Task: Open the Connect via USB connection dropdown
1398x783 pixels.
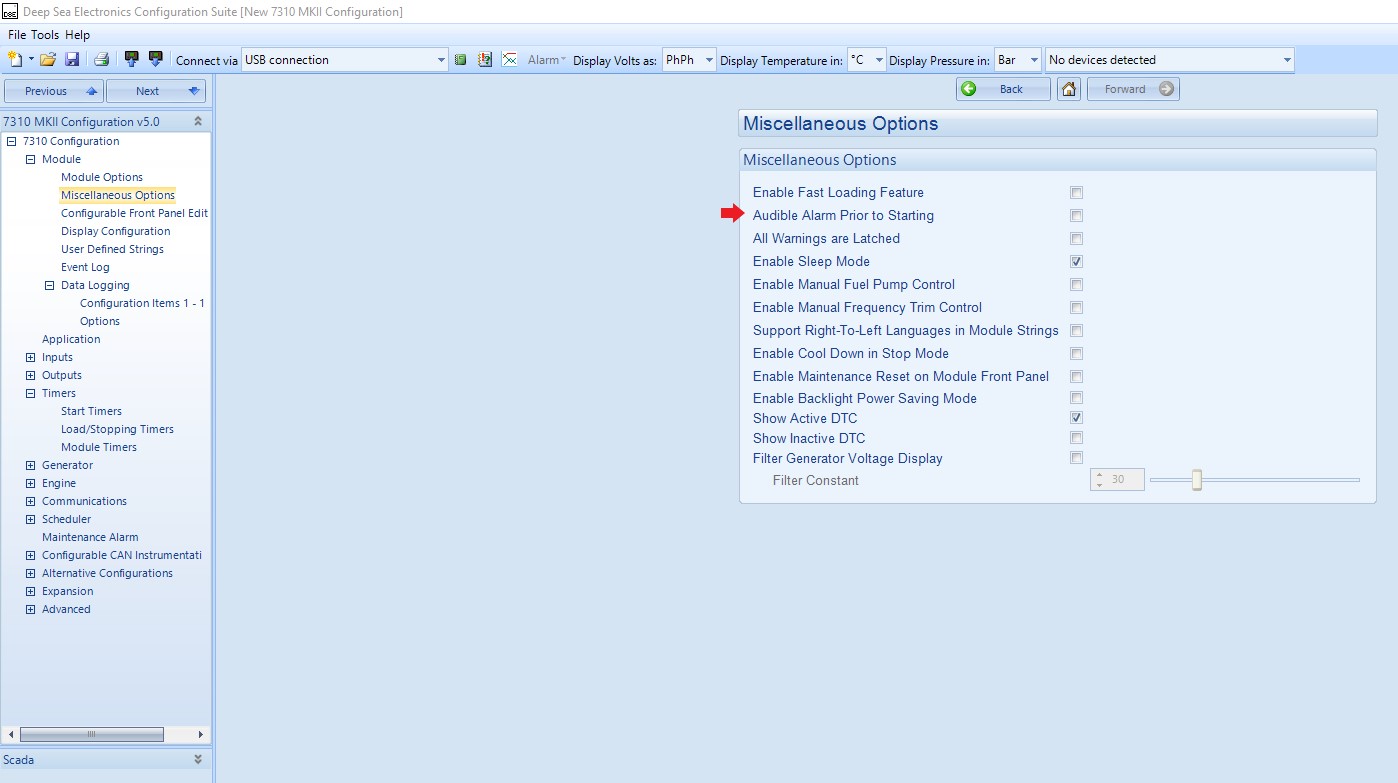Action: 441,60
